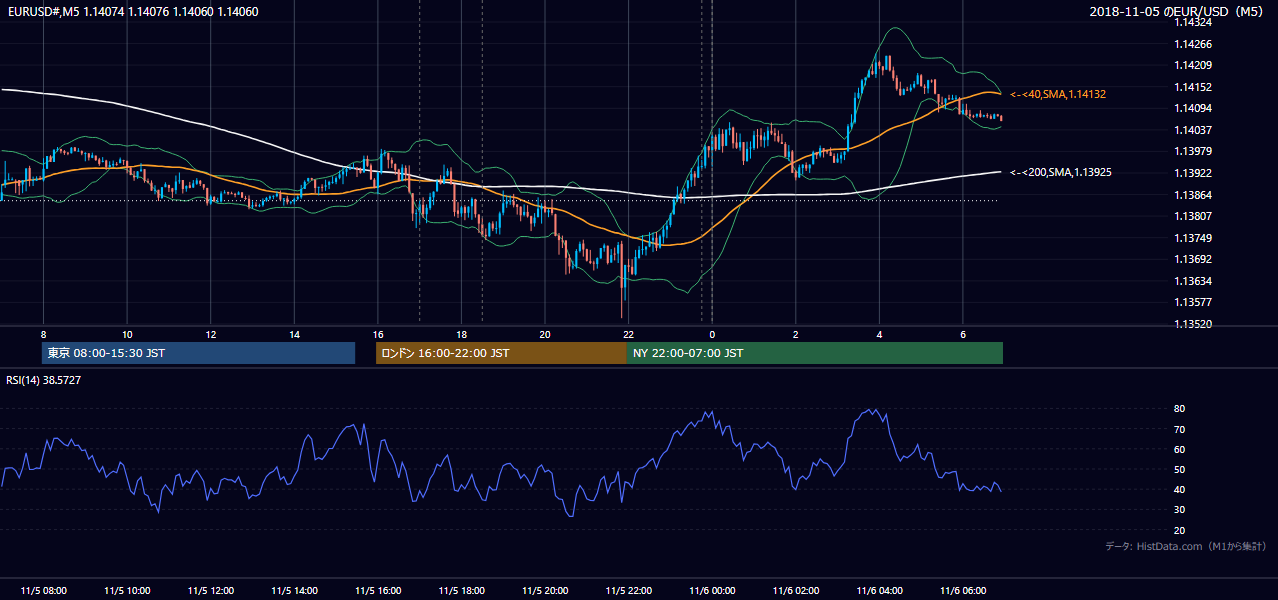1278x600 pixels.
Task: Click the 11/6 06:00 time axis label
Action: (x=962, y=591)
